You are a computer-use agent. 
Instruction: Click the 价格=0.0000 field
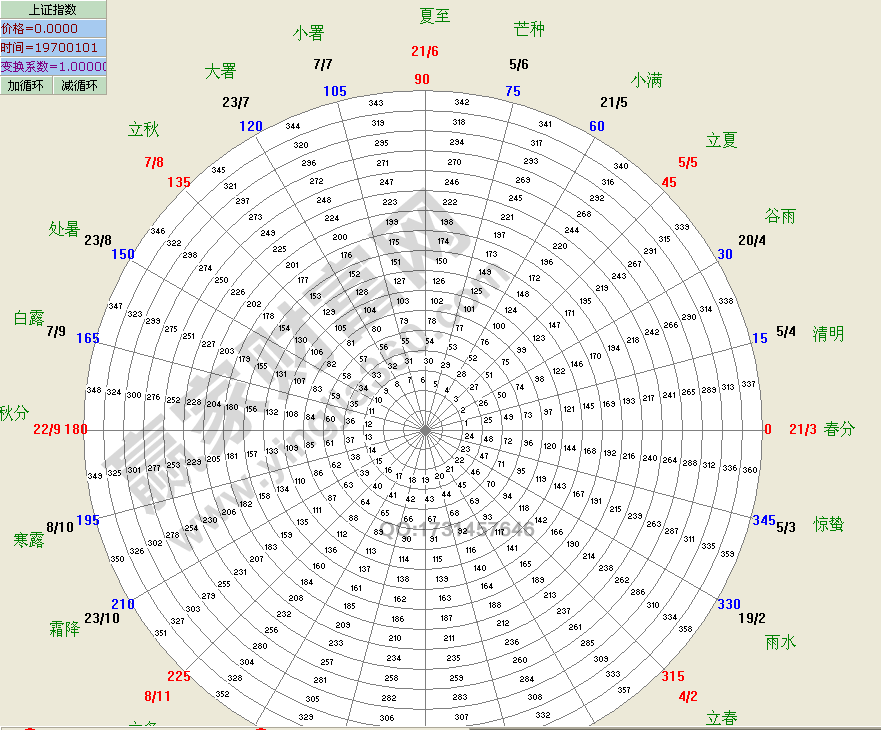tap(53, 28)
